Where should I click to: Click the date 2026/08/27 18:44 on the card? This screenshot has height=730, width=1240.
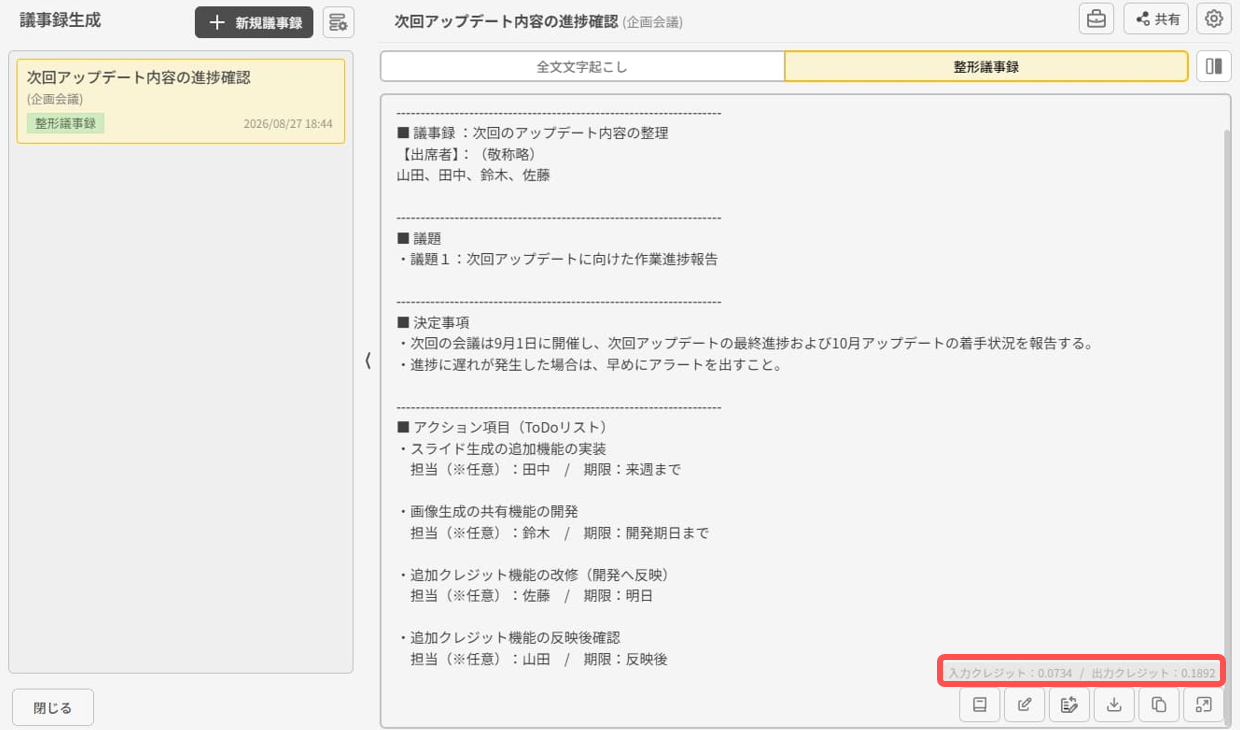[x=288, y=125]
